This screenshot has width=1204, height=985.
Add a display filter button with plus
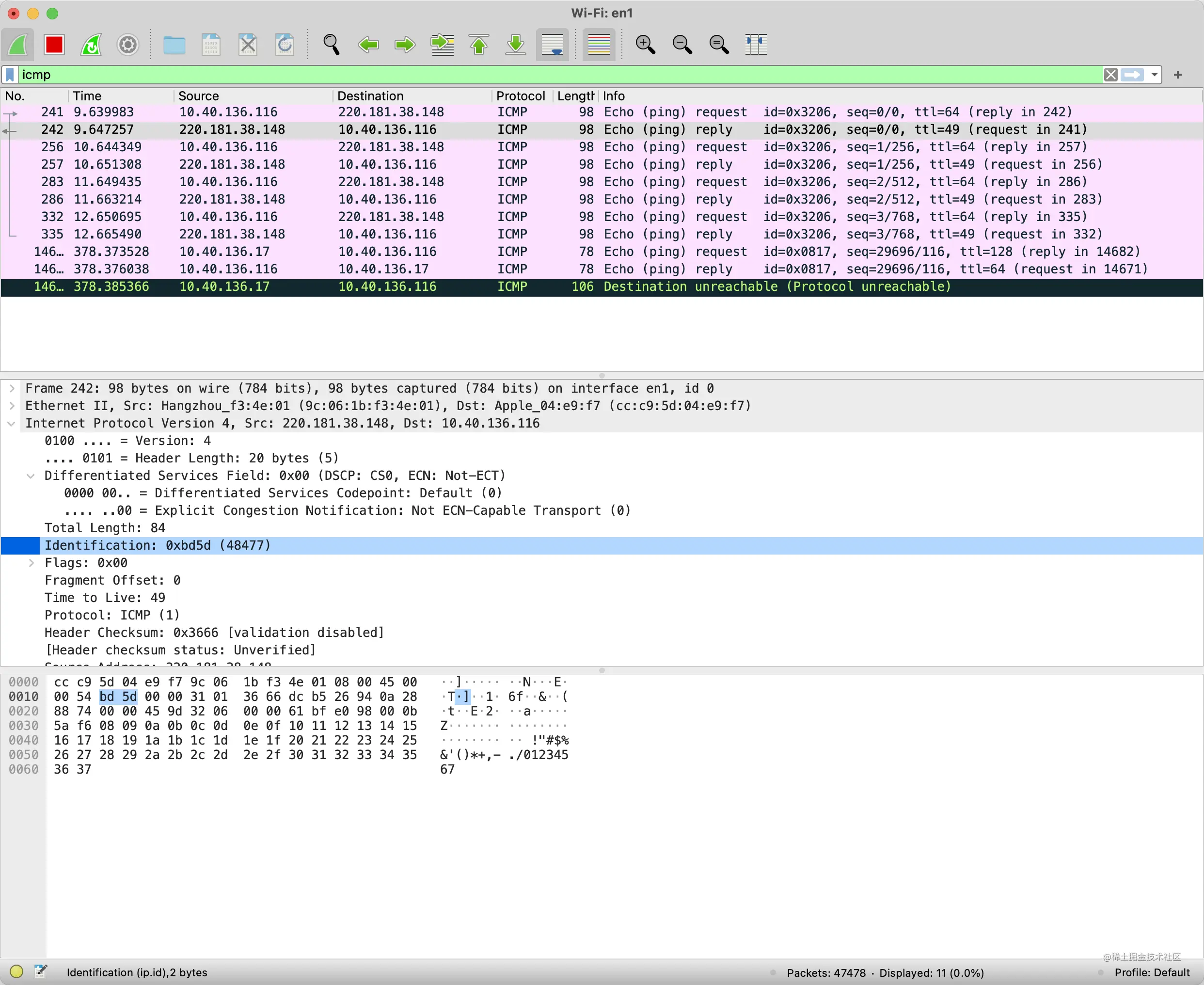point(1178,74)
